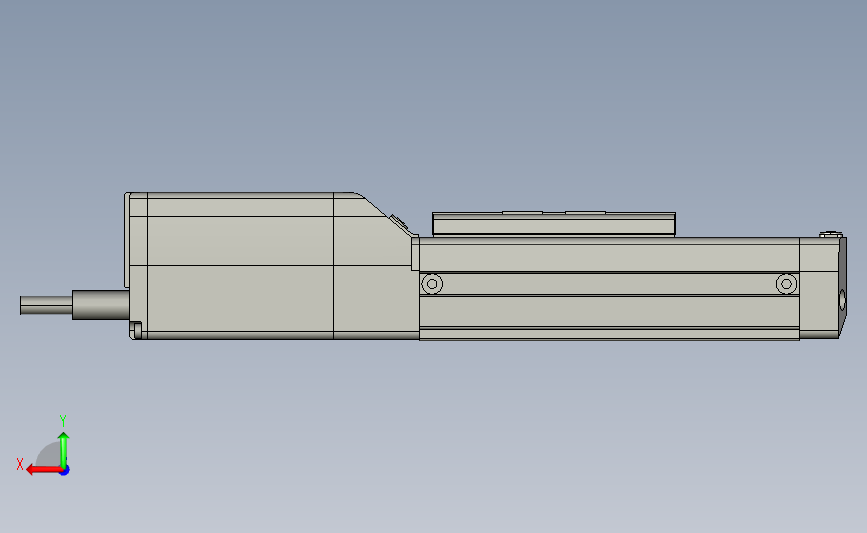
Task: Click the blue Z axis dot of the triad
Action: [x=65, y=471]
